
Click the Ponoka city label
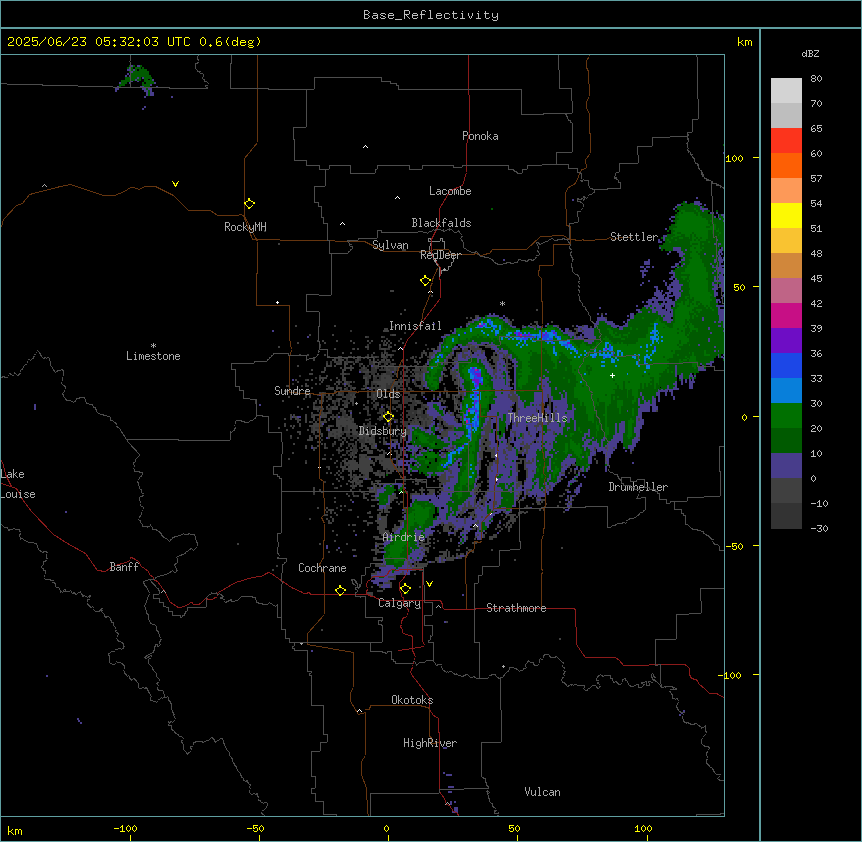[480, 136]
